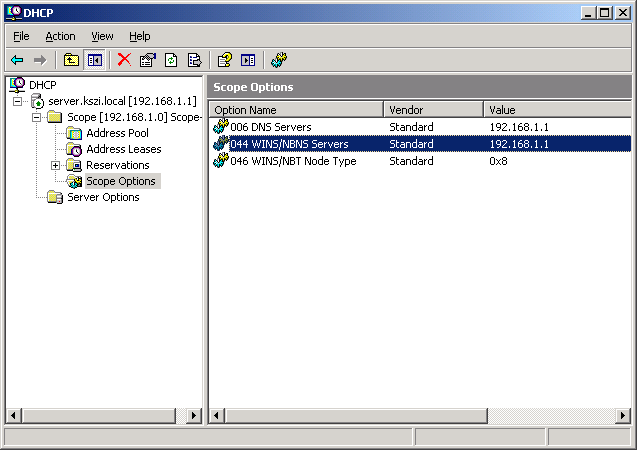Click the Scope folder icon in tree
The width and height of the screenshot is (637, 450).
coord(54,117)
